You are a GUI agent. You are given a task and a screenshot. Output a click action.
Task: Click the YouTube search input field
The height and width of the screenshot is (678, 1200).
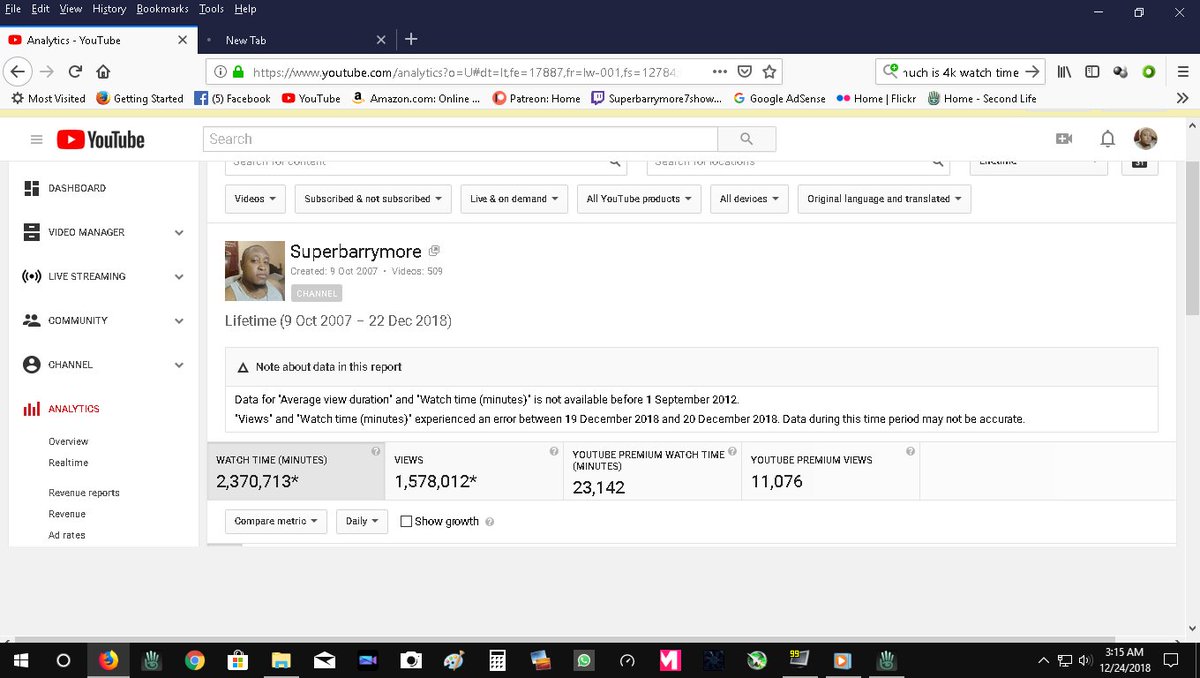(x=461, y=139)
